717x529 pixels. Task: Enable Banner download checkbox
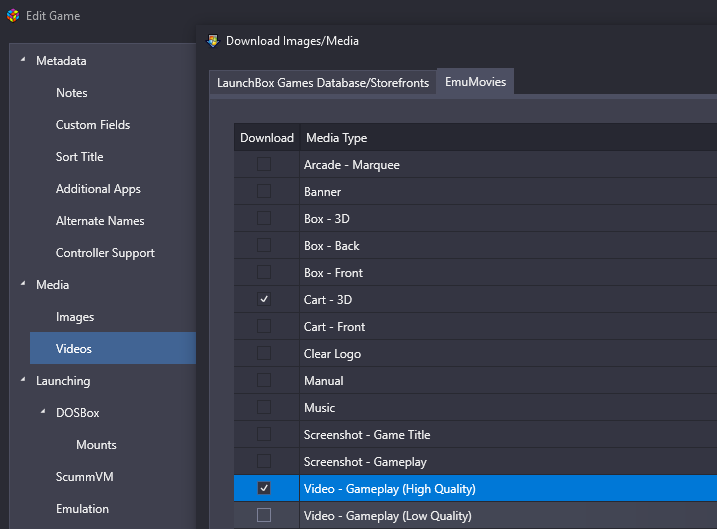tap(264, 191)
